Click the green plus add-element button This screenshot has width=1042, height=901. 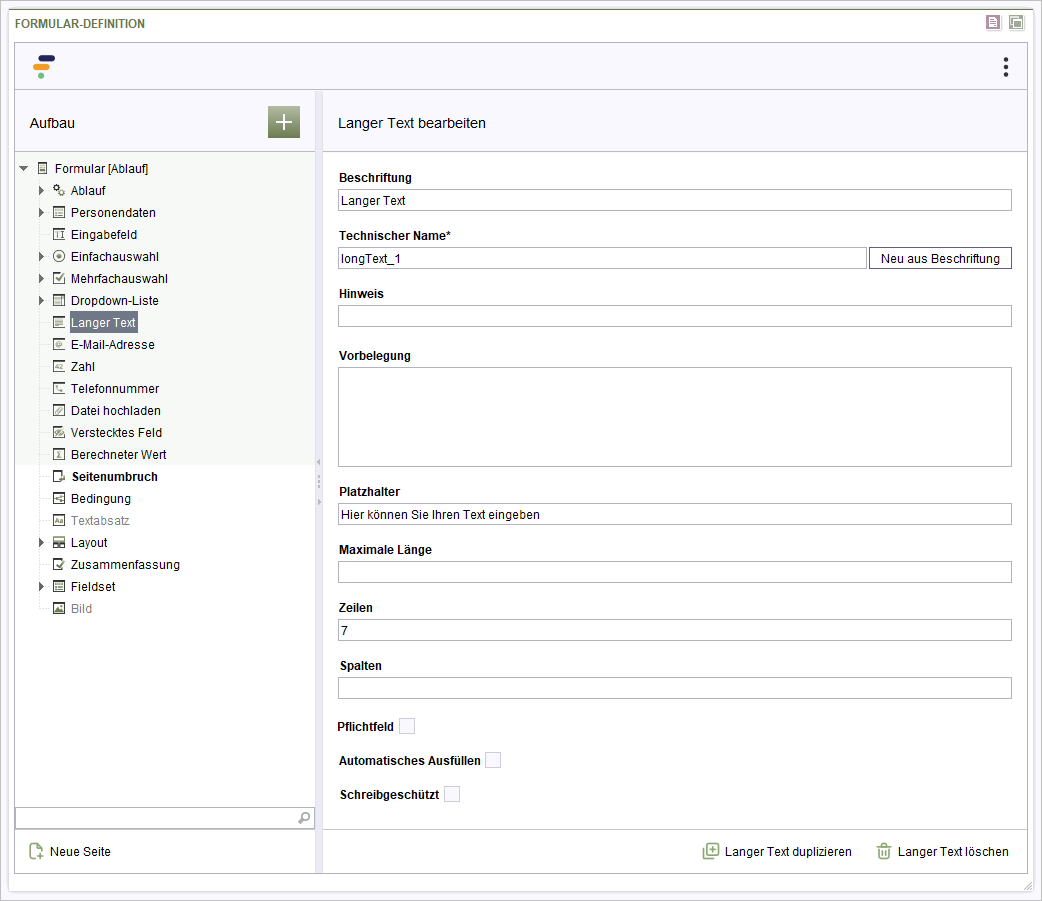284,122
